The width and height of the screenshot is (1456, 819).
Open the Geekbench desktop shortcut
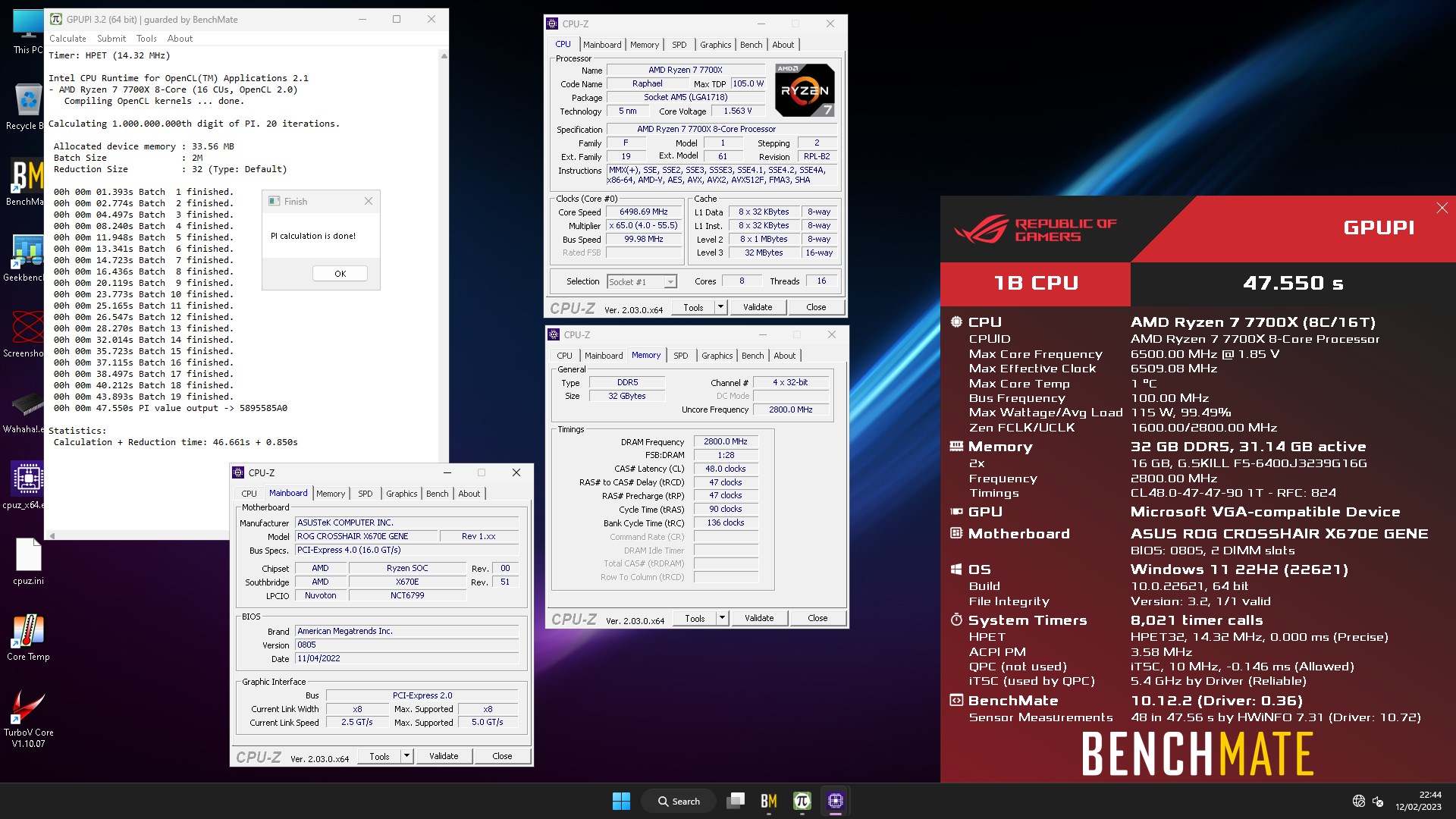[27, 258]
